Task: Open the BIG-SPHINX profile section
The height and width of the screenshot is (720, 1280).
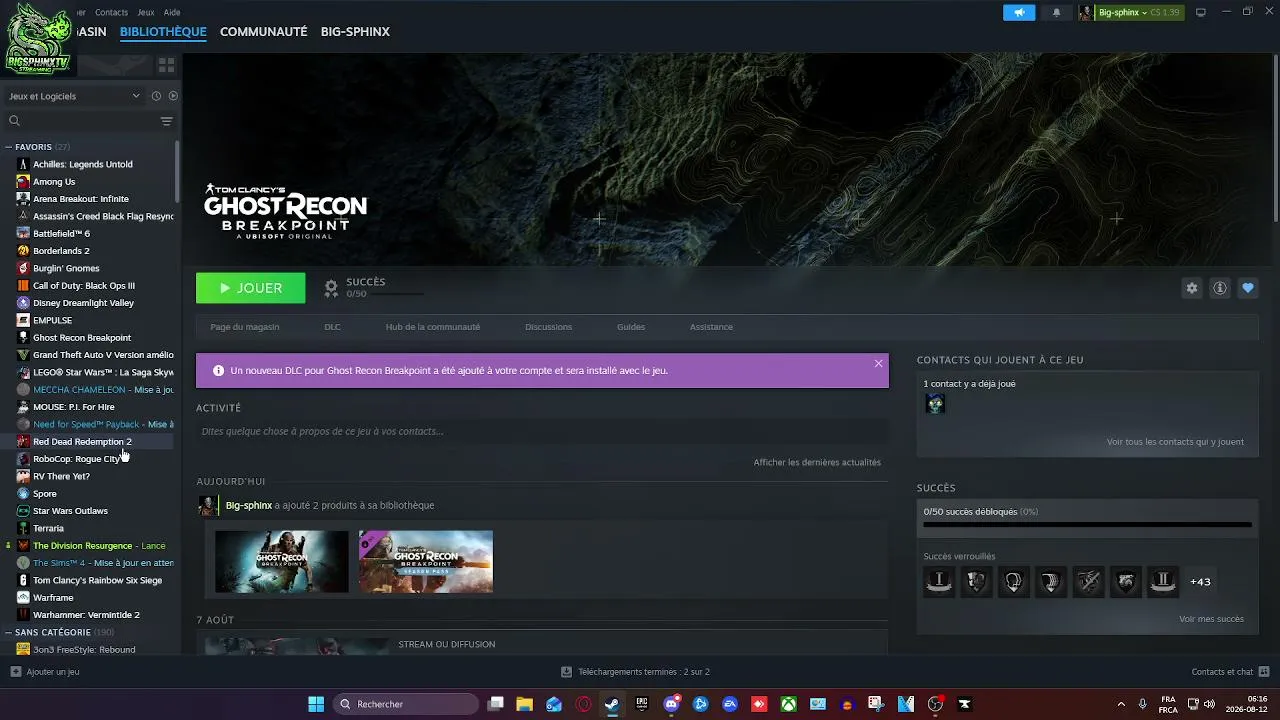Action: click(355, 32)
